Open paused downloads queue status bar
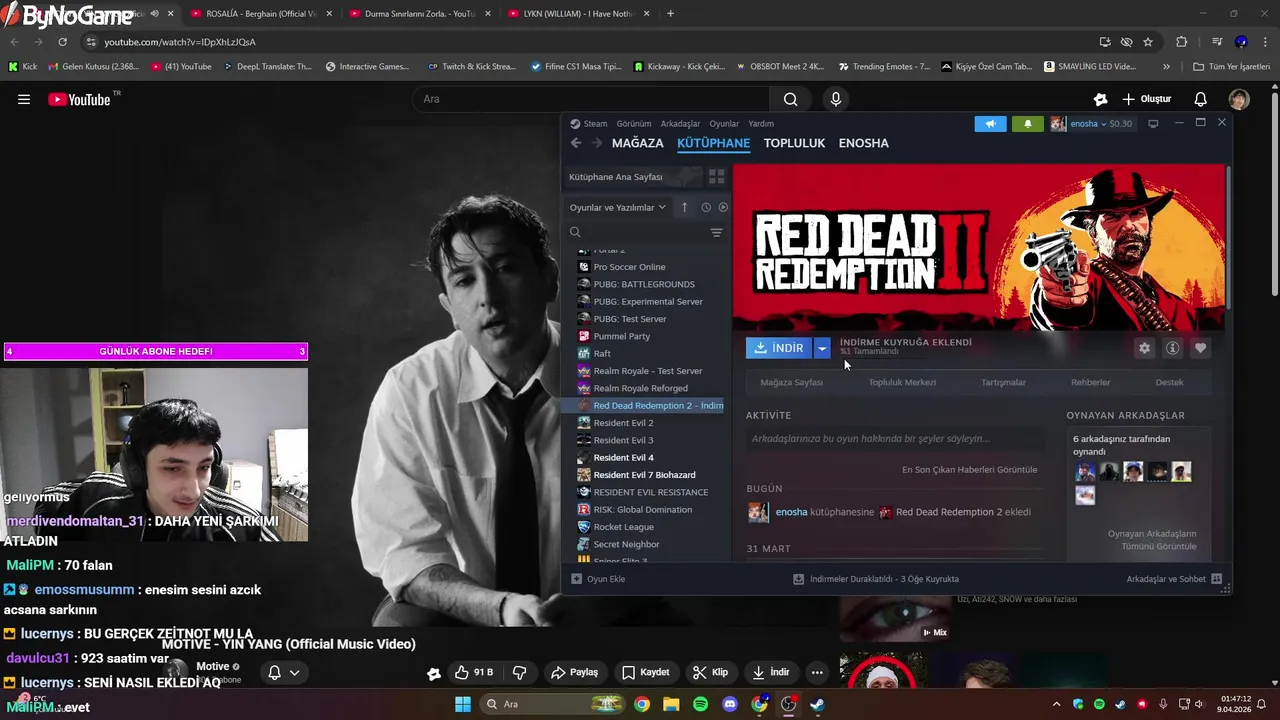Image resolution: width=1280 pixels, height=720 pixels. (876, 579)
